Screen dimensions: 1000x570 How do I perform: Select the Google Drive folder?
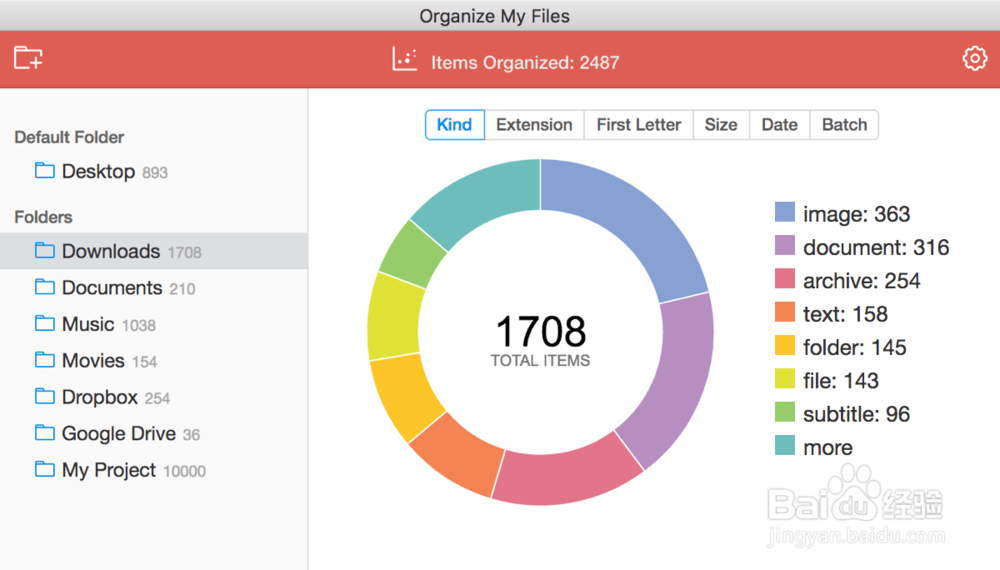(154, 434)
